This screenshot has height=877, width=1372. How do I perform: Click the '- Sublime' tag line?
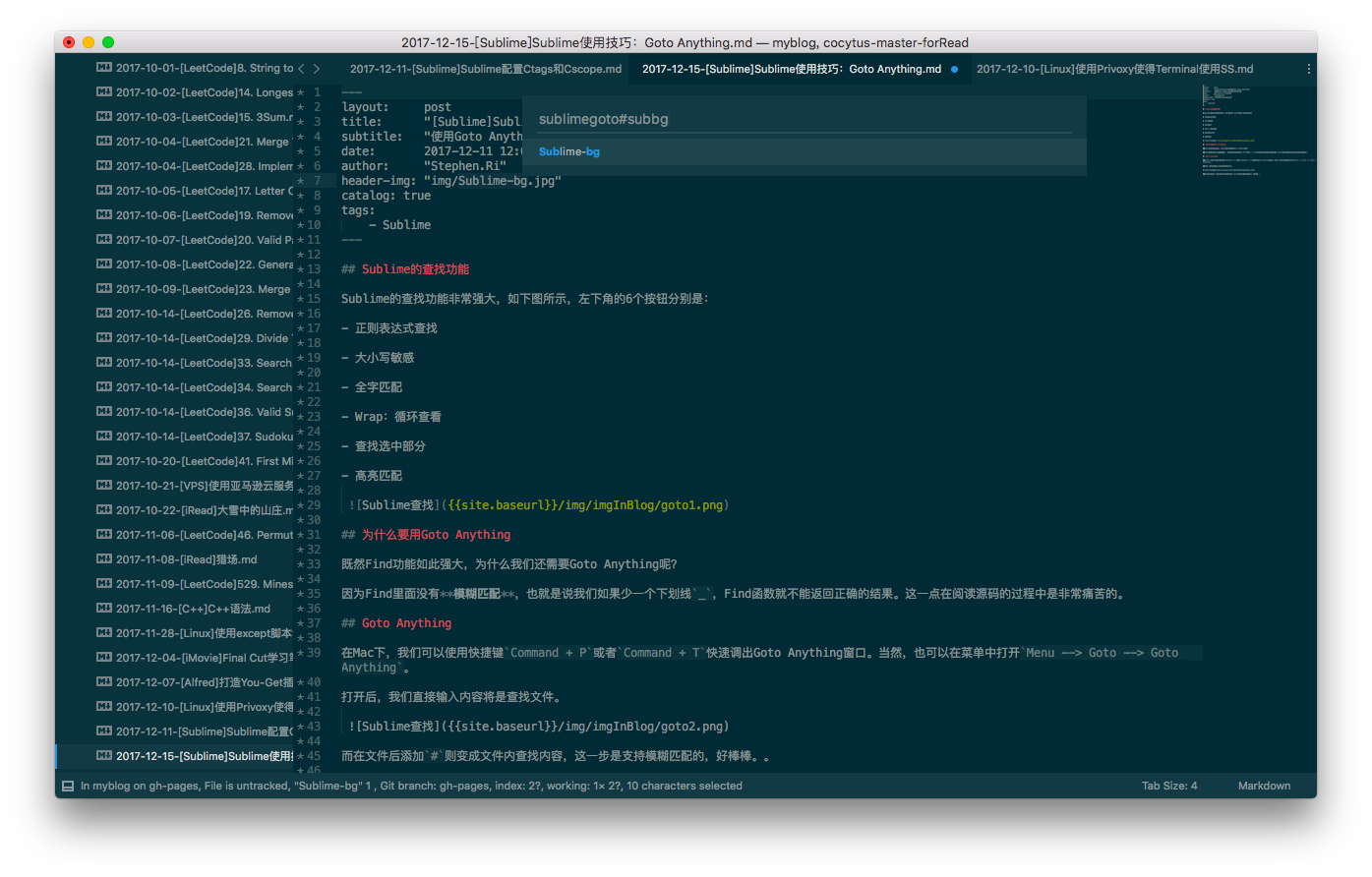point(399,225)
